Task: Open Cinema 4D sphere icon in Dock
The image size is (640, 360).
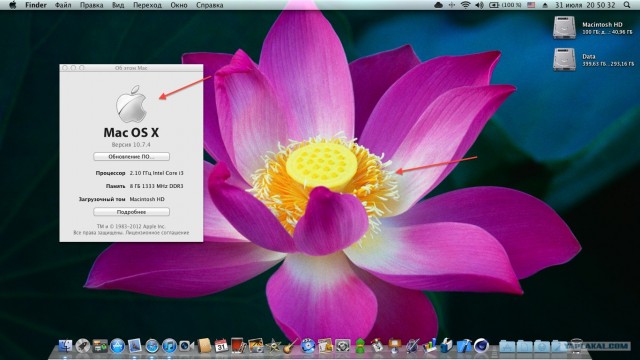Action: 481,345
